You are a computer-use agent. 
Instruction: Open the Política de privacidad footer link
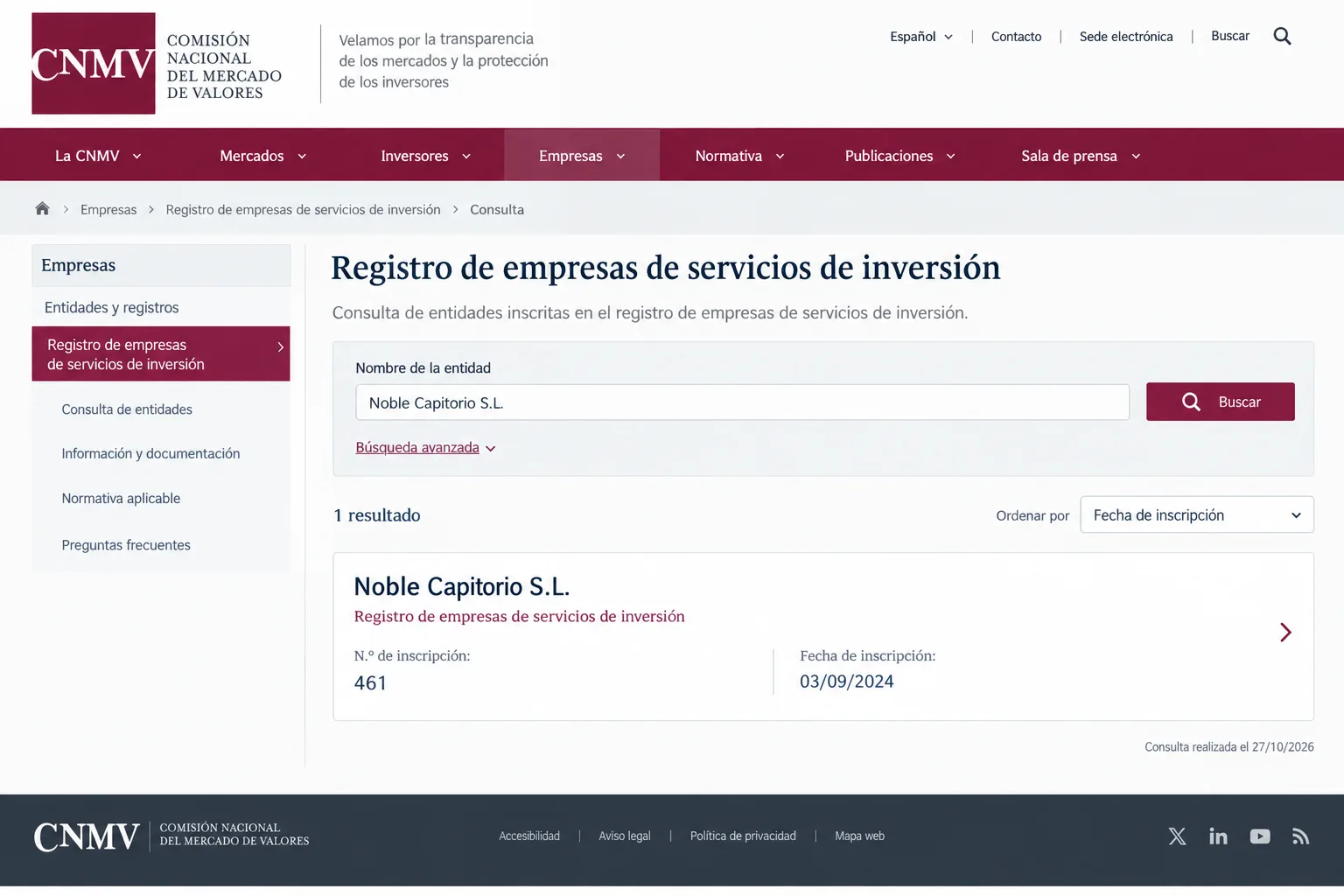(x=743, y=836)
